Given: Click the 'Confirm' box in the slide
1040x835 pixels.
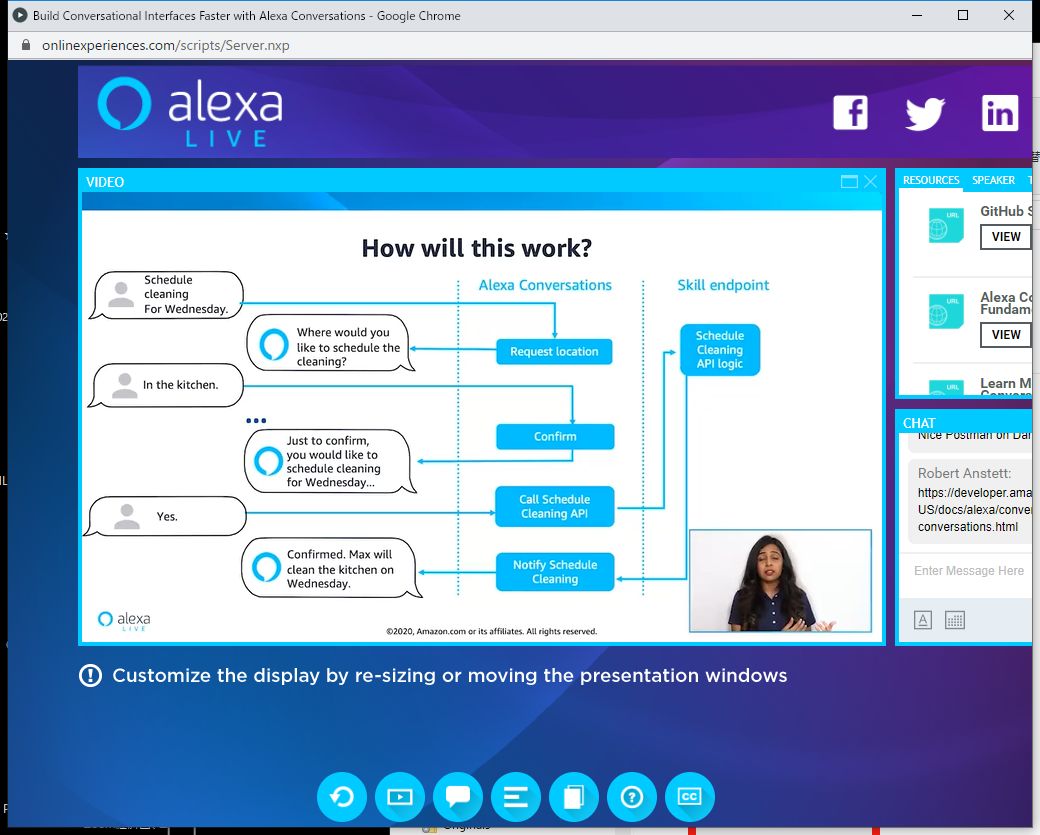Looking at the screenshot, I should click(555, 436).
